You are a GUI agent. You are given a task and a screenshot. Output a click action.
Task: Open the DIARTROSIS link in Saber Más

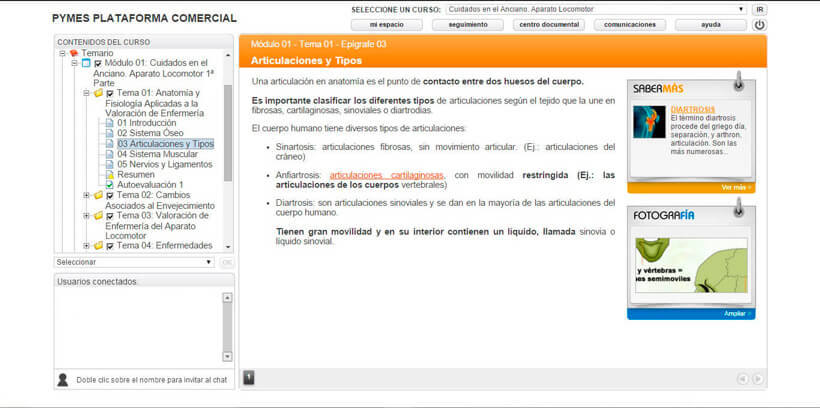tap(693, 109)
